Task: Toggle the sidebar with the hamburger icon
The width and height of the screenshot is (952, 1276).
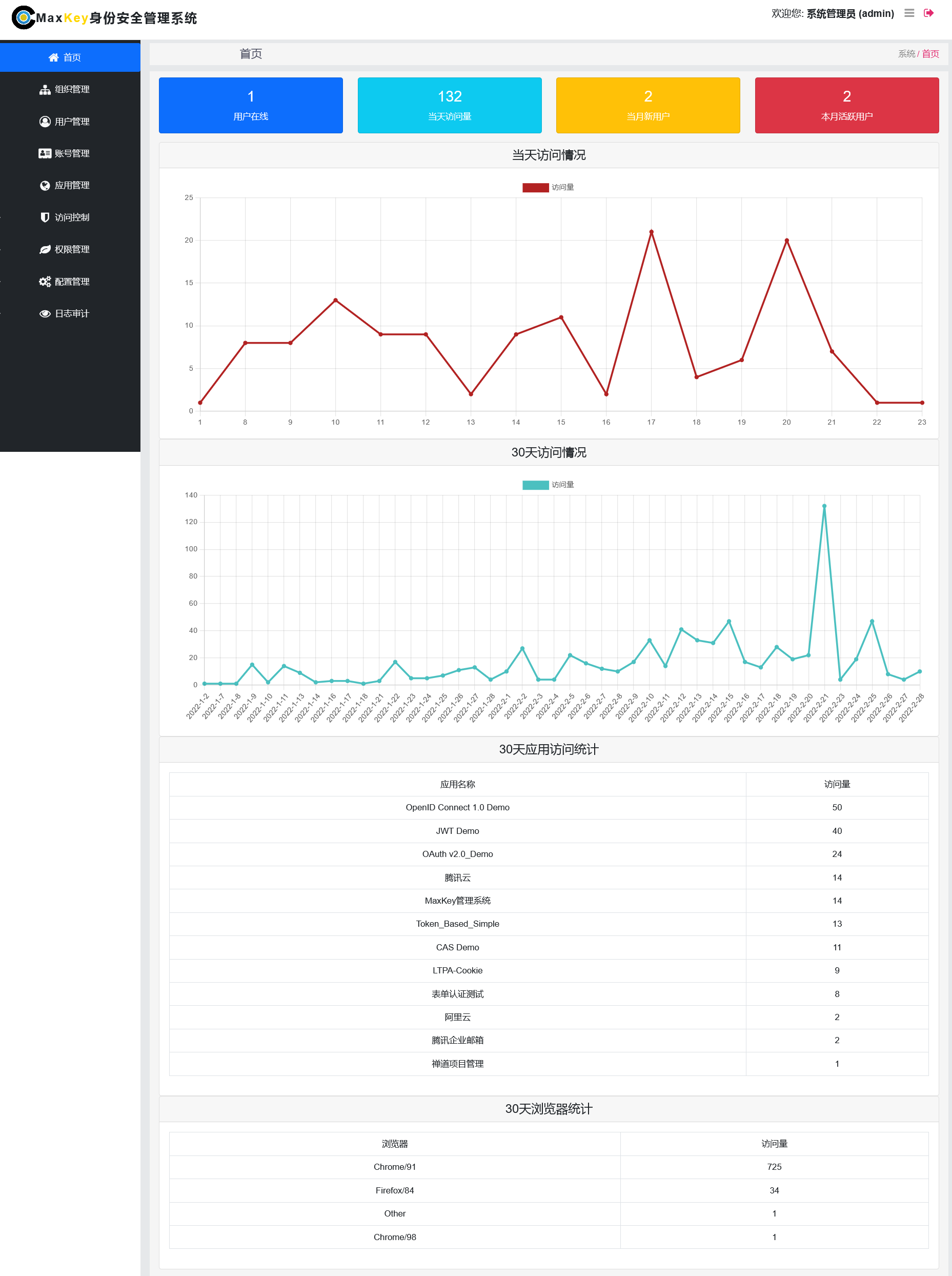Action: pos(909,13)
